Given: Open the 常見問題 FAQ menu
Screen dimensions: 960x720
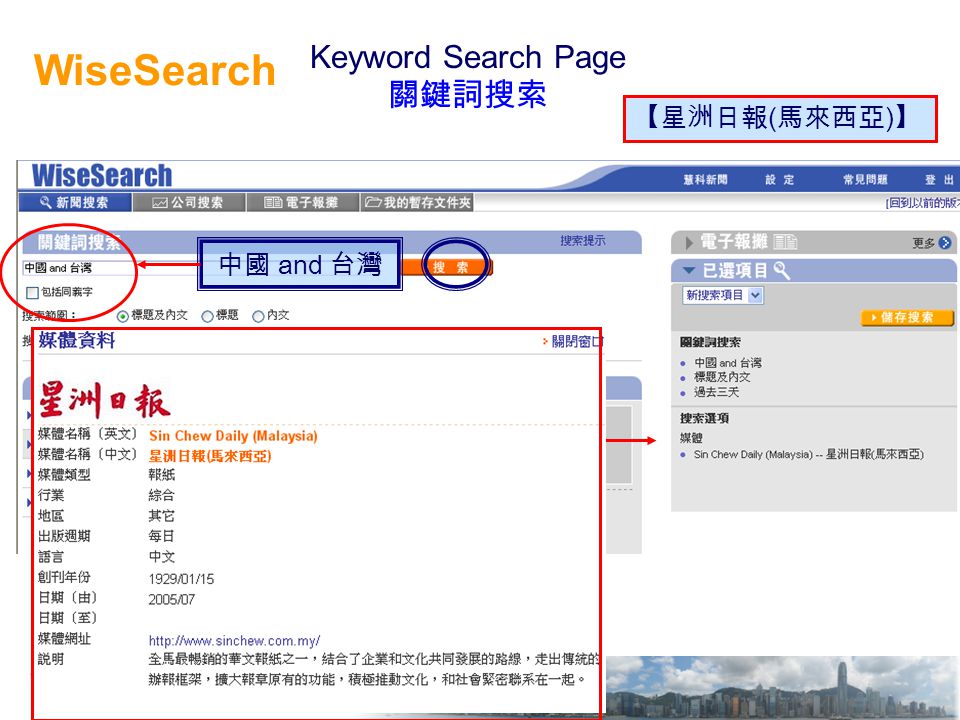Looking at the screenshot, I should pyautogui.click(x=865, y=179).
